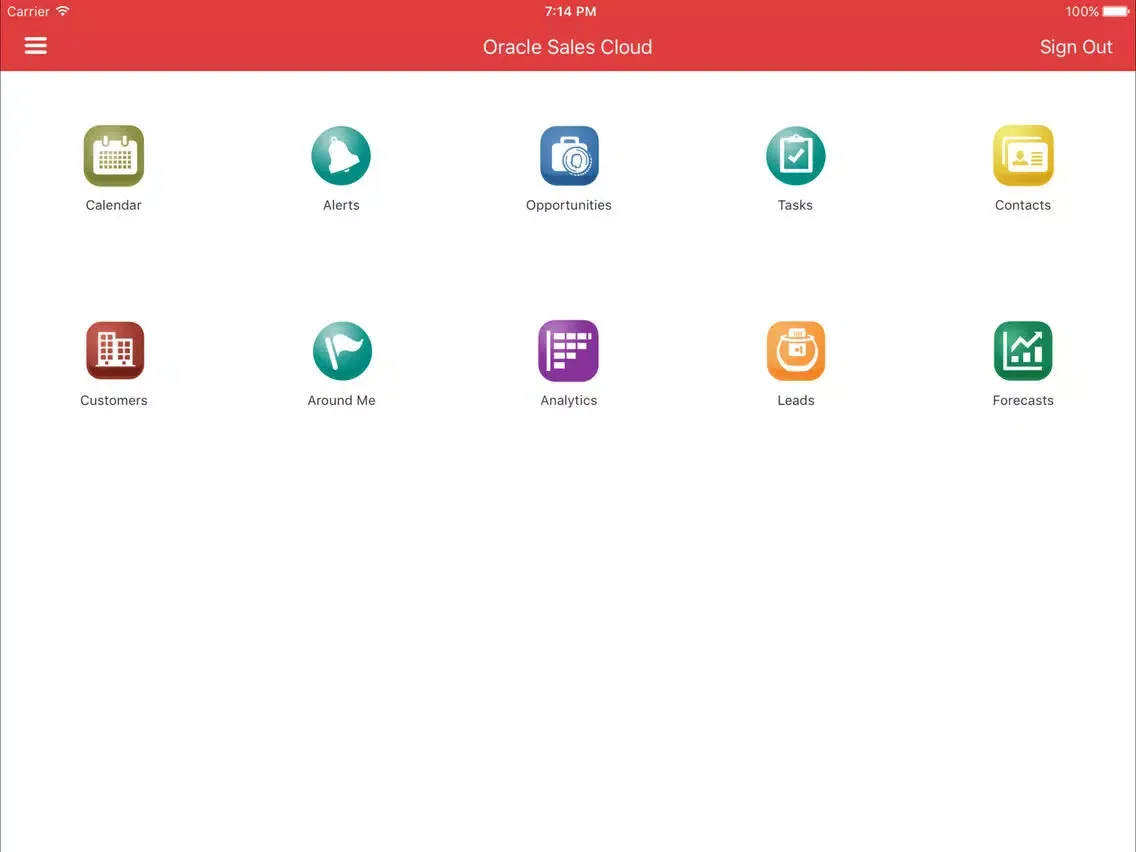Click the Oracle Sales Cloud title
The width and height of the screenshot is (1136, 852).
pos(567,47)
